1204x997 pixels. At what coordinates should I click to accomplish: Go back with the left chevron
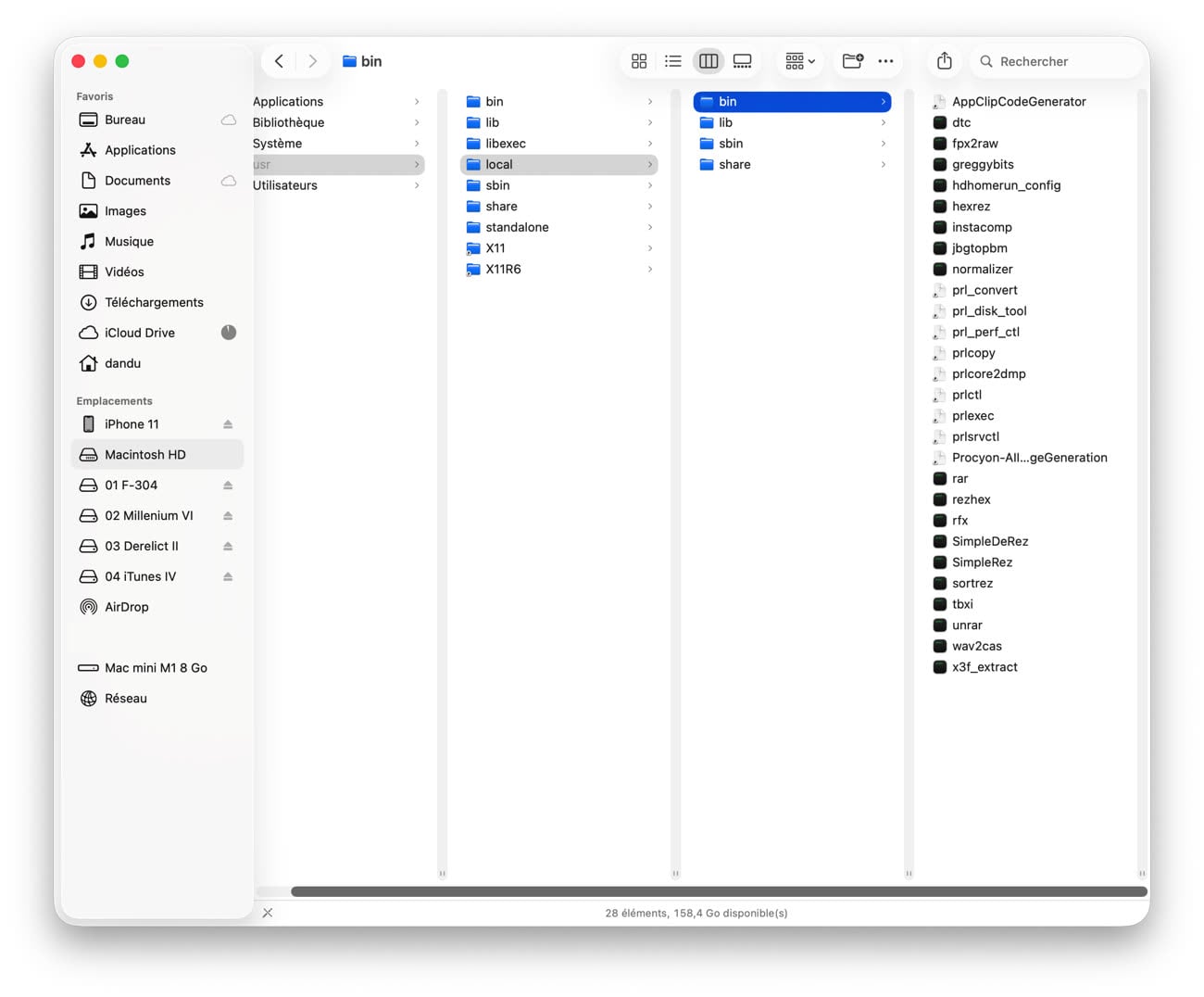pyautogui.click(x=279, y=61)
